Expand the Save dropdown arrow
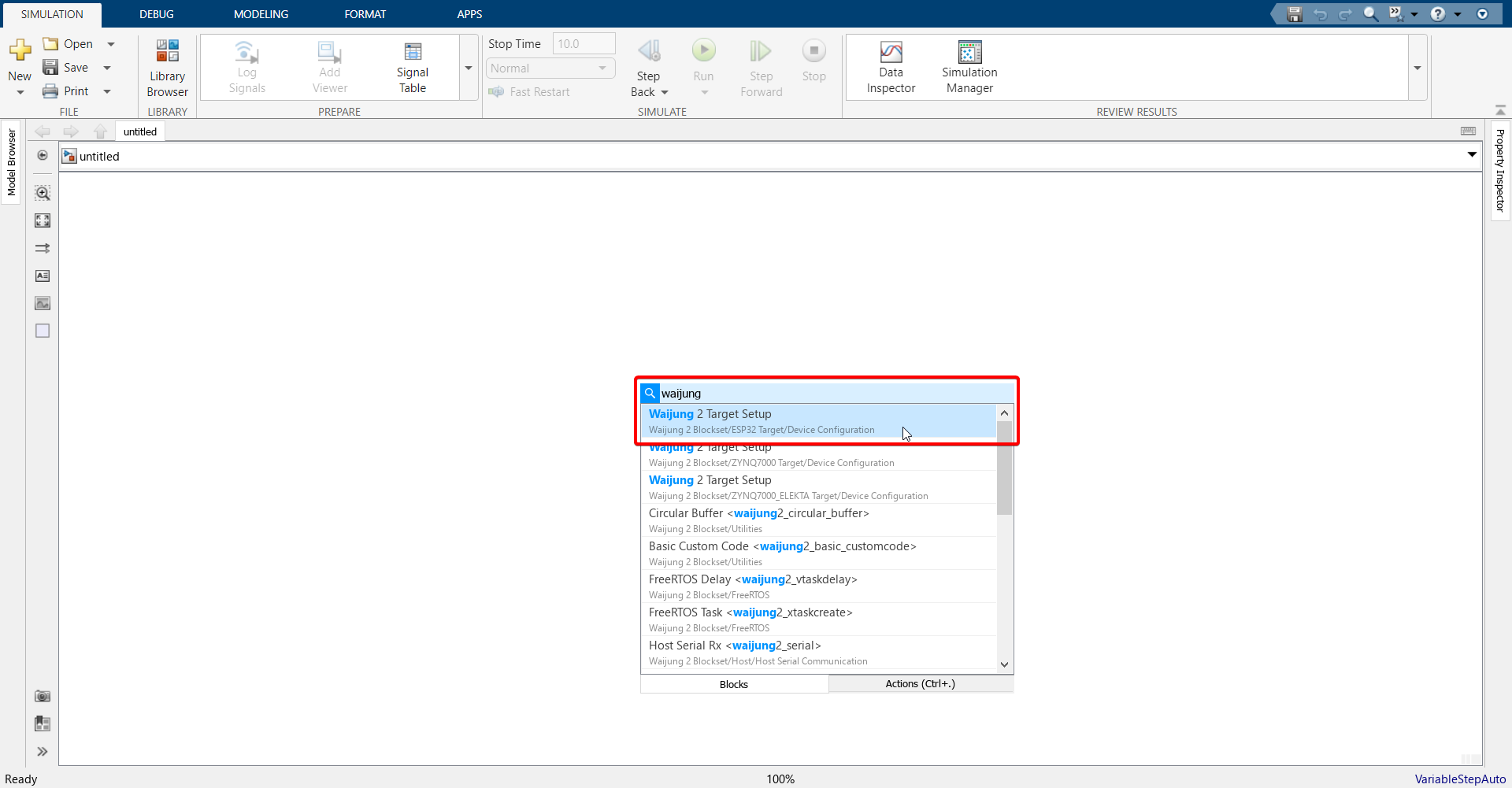Viewport: 1512px width, 788px height. [x=107, y=68]
